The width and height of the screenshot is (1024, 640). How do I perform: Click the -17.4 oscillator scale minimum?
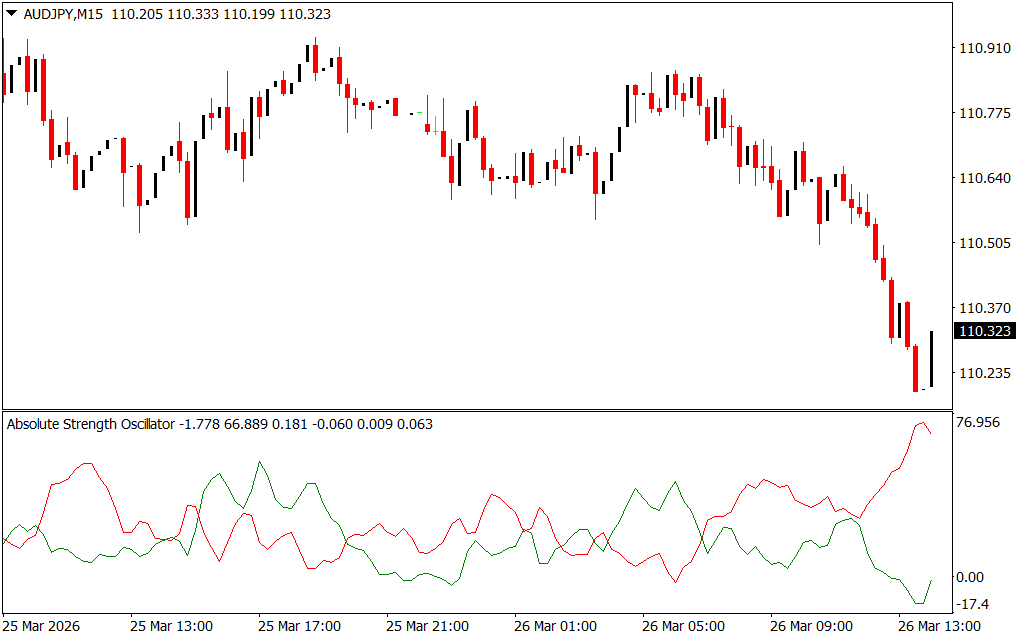pyautogui.click(x=972, y=604)
